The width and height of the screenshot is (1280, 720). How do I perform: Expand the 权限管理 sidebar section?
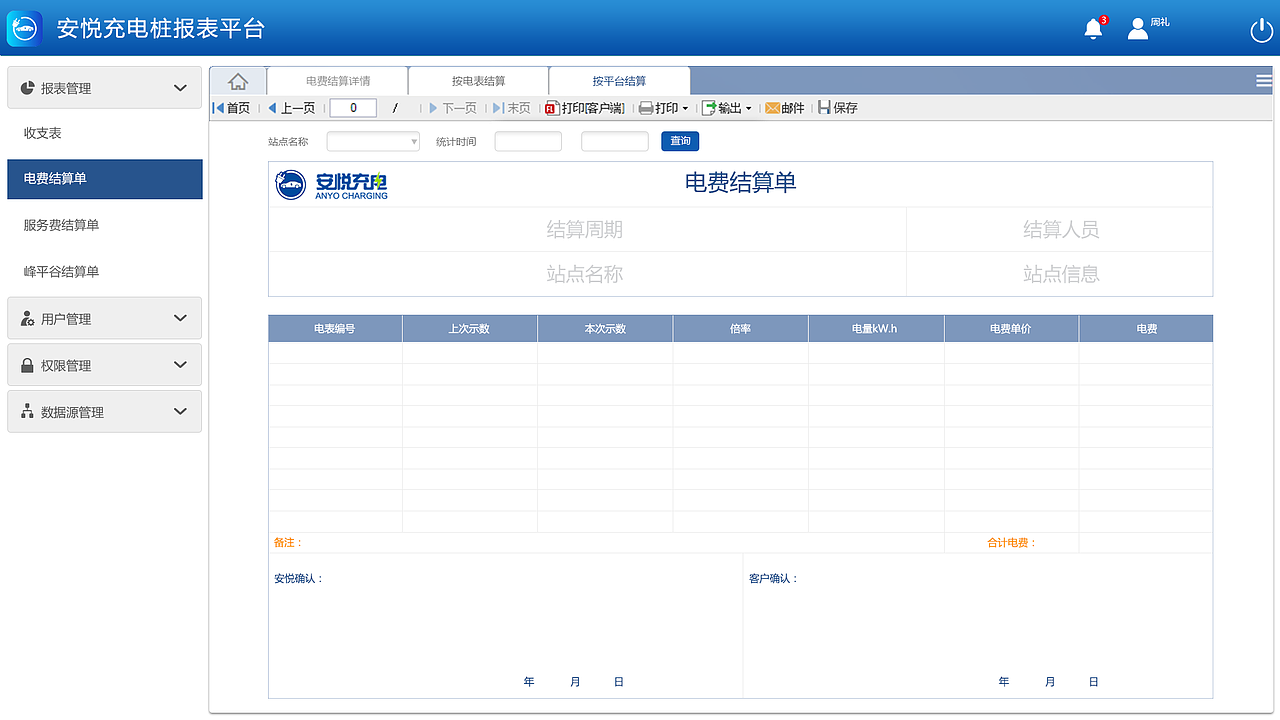coord(104,364)
